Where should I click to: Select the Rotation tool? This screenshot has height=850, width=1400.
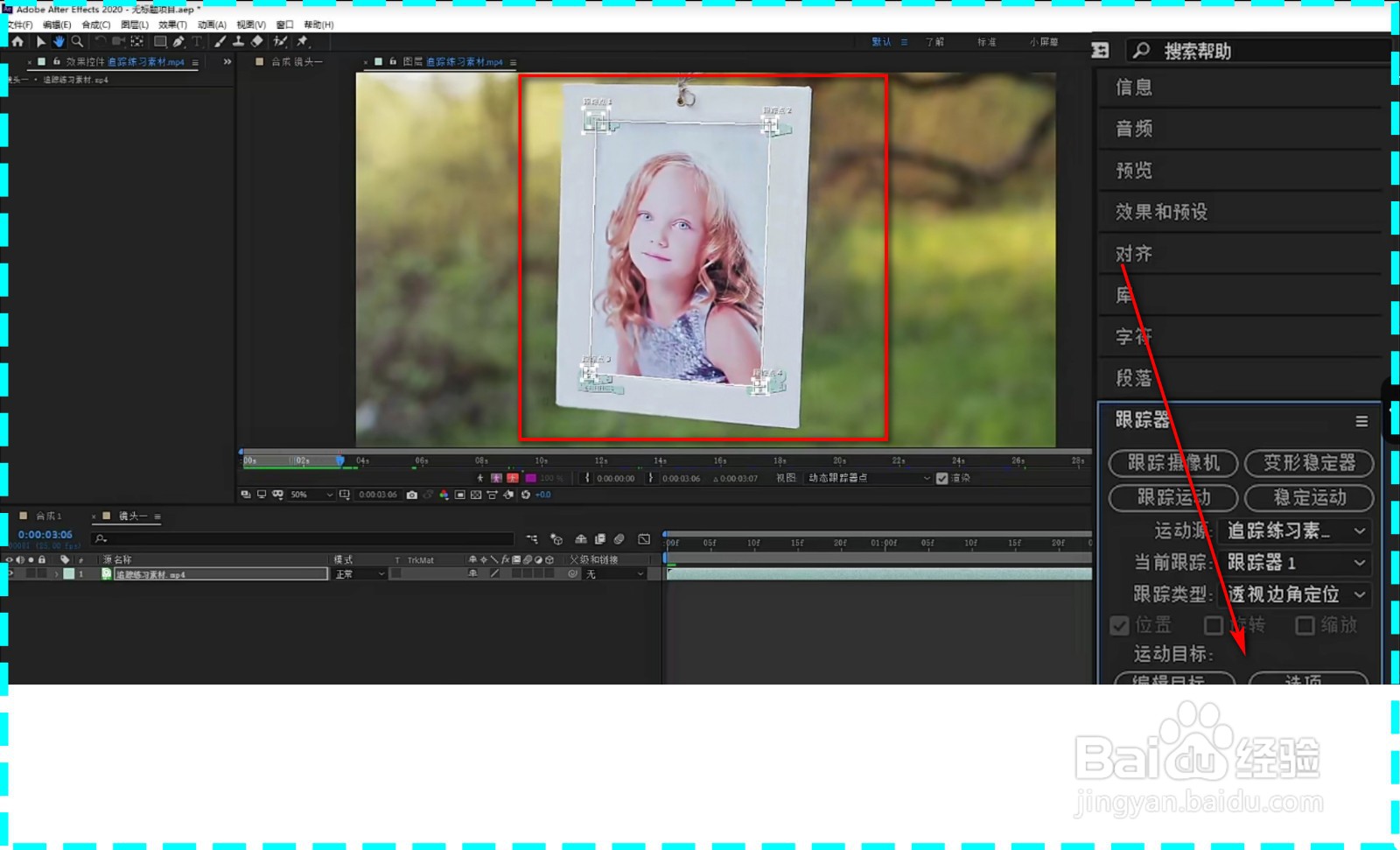pyautogui.click(x=100, y=41)
